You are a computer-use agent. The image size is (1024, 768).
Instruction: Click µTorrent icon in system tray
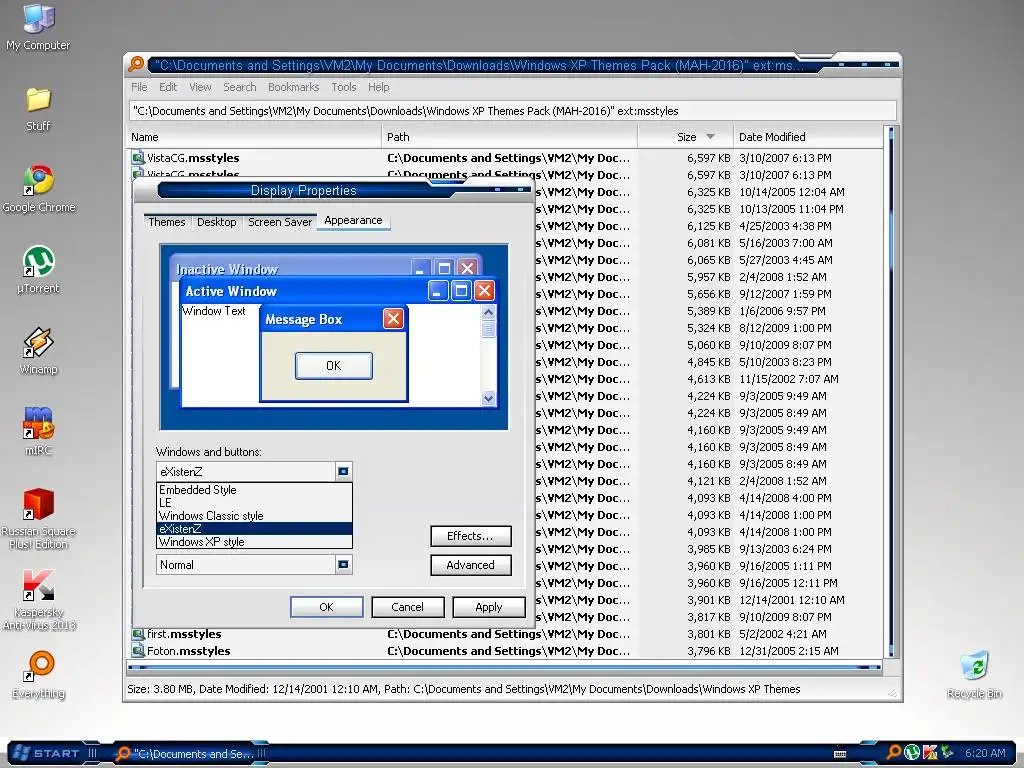pos(912,753)
